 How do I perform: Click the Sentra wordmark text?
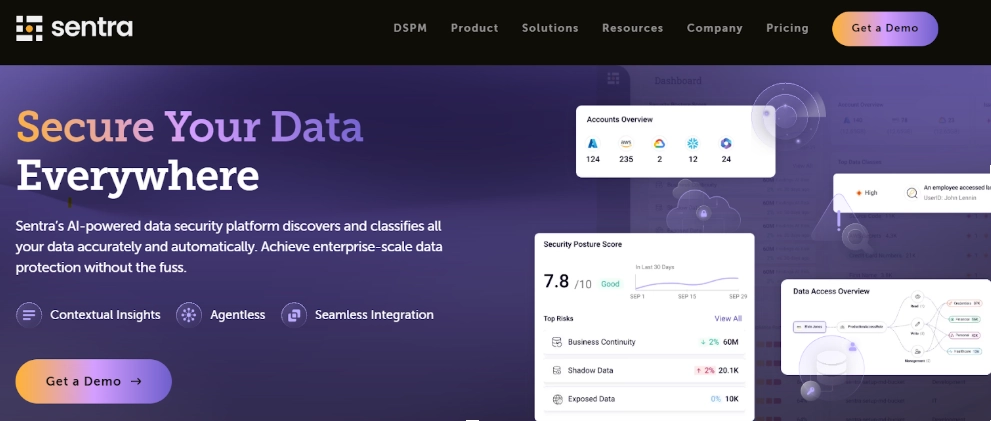coord(92,28)
